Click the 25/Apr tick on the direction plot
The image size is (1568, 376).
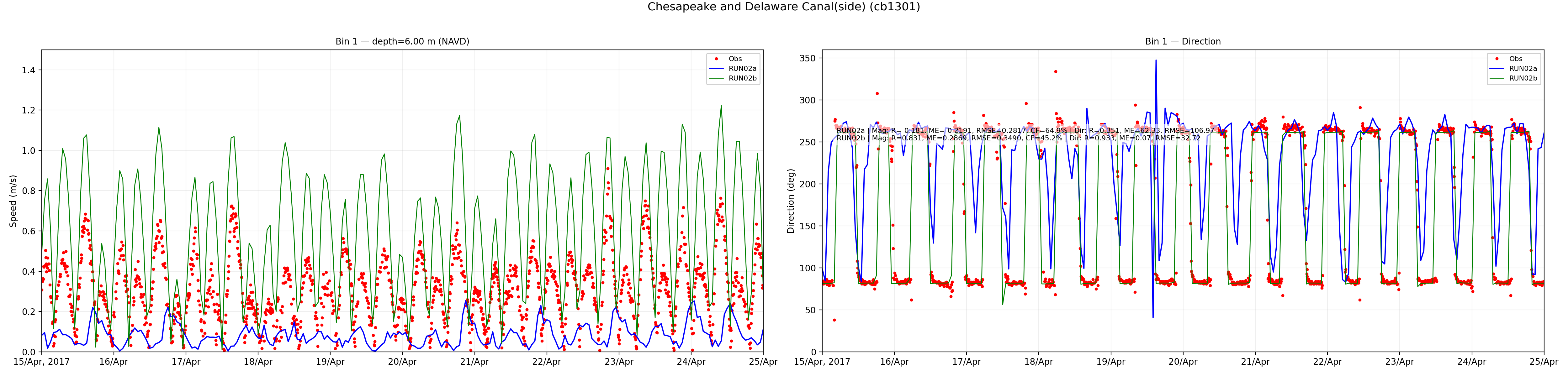[1544, 361]
